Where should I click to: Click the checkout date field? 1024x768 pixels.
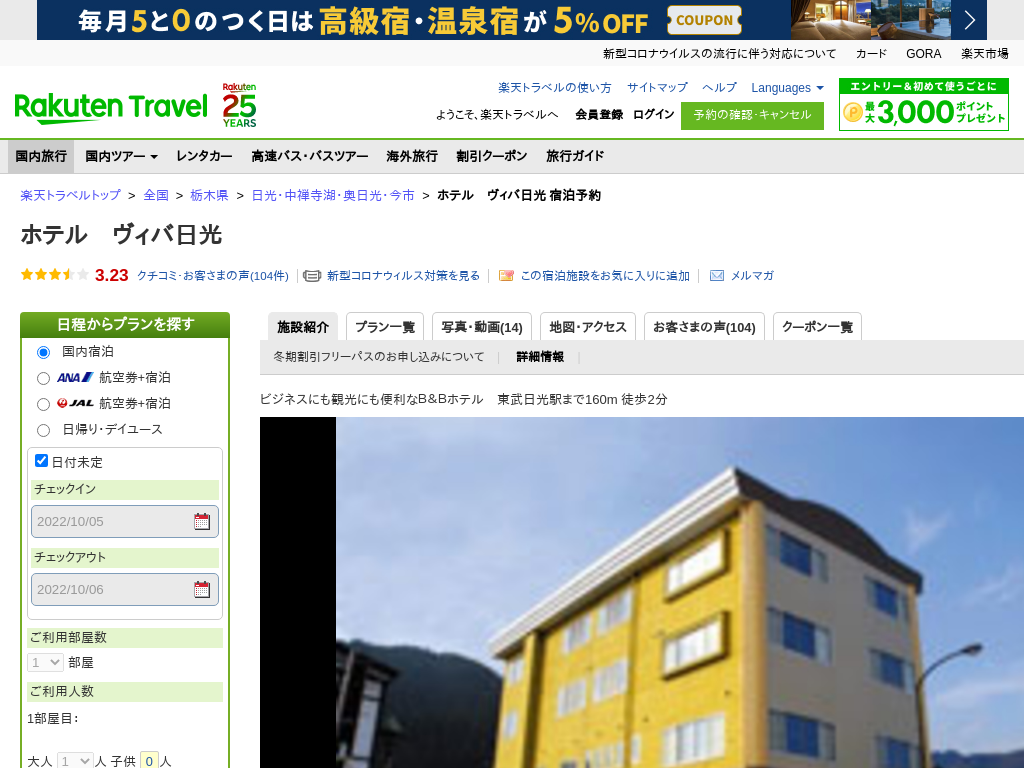pyautogui.click(x=125, y=589)
